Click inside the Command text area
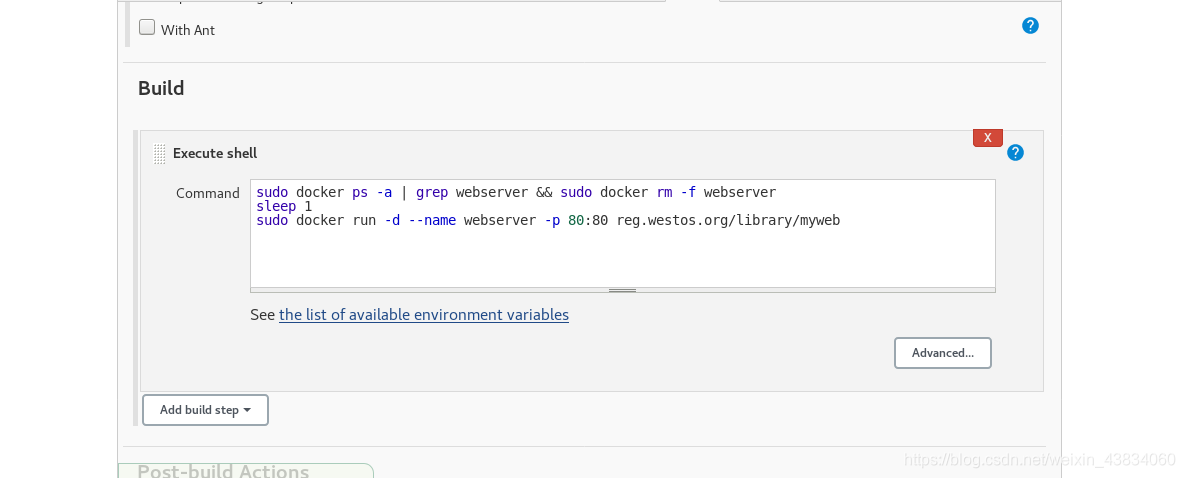The height and width of the screenshot is (478, 1185). [623, 233]
